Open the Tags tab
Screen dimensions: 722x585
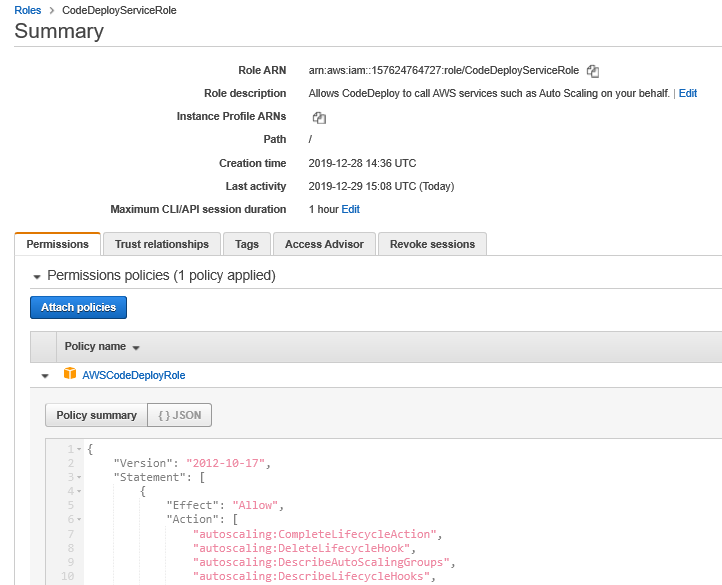tap(247, 244)
